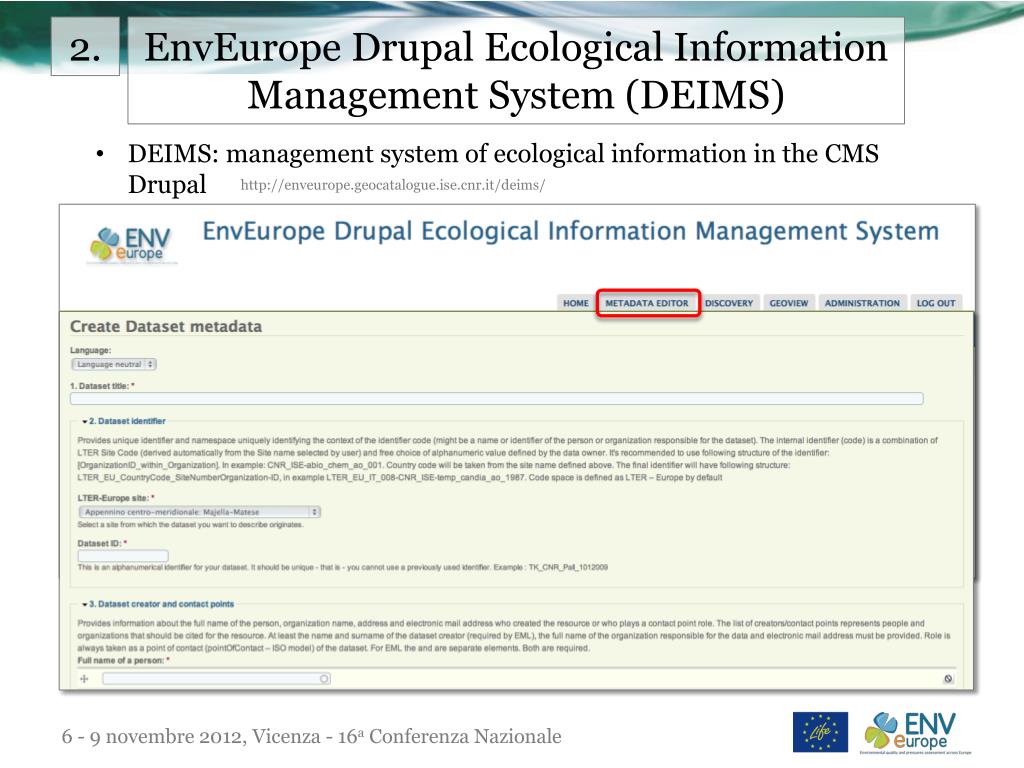This screenshot has height=768, width=1024.
Task: Go to the ADMINISTRATION tab
Action: pos(862,303)
